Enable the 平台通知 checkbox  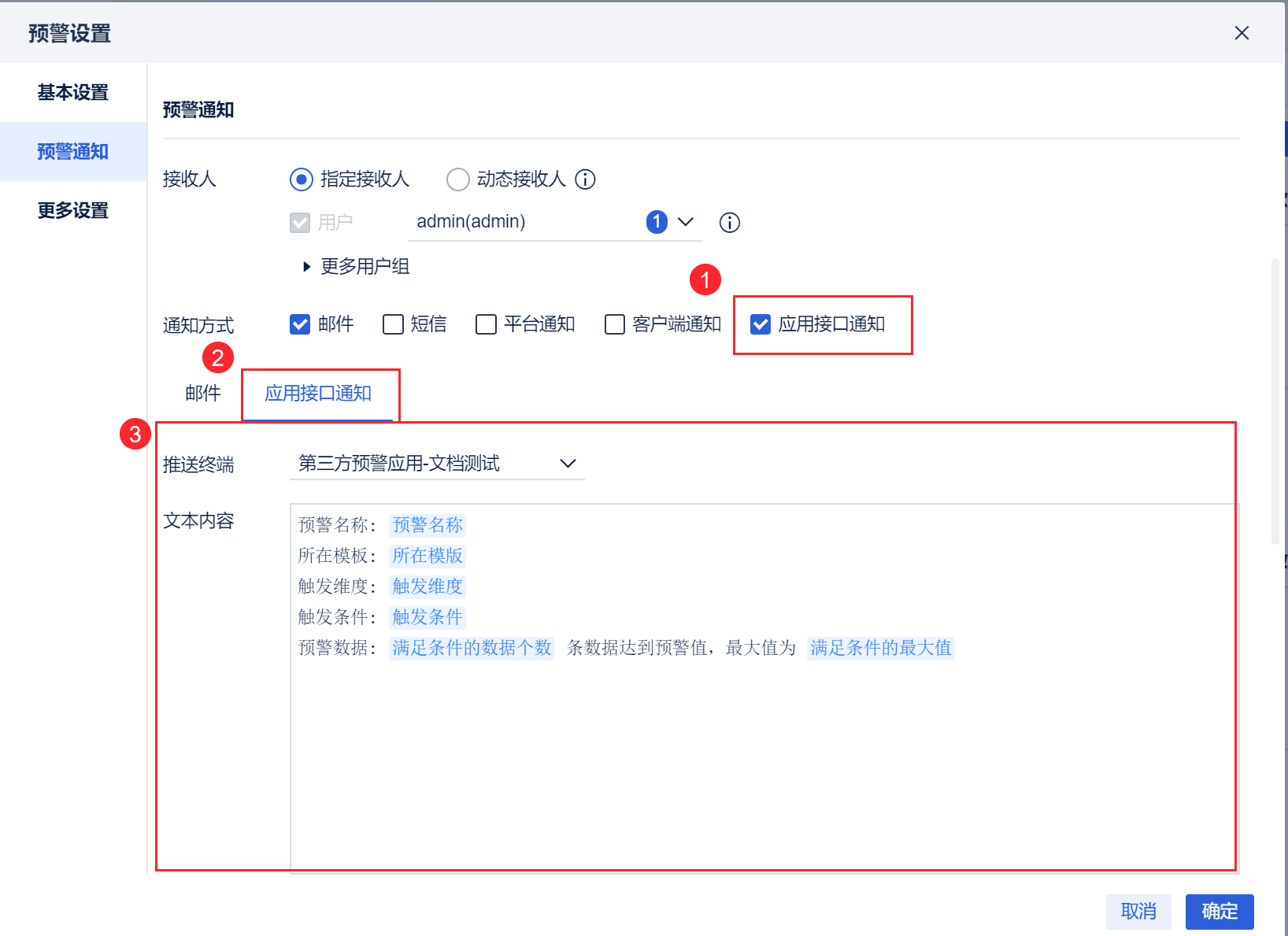click(x=486, y=324)
